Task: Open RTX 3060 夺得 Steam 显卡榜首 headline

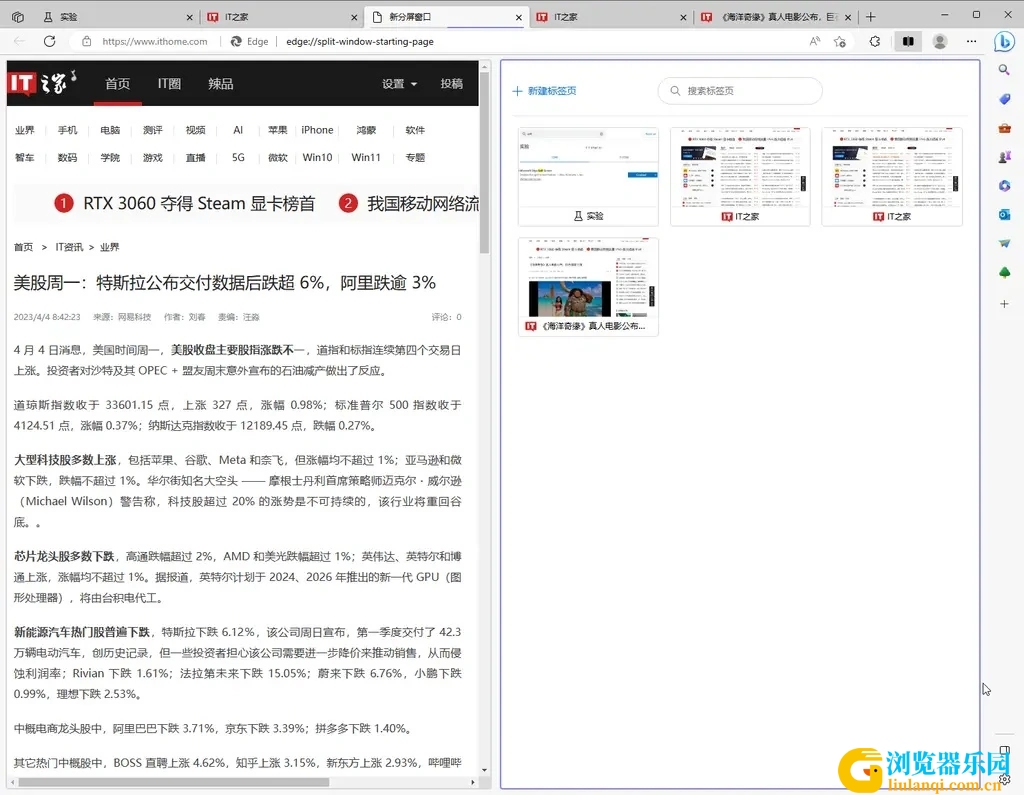Action: coord(199,203)
